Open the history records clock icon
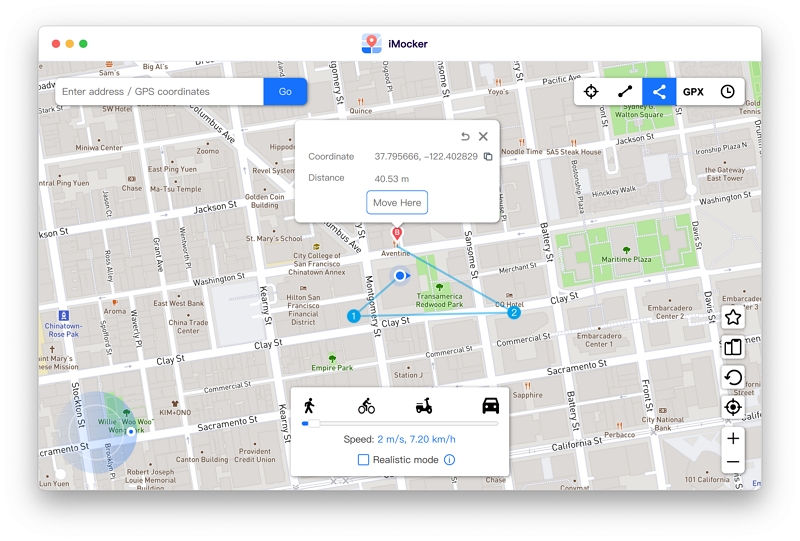The width and height of the screenshot is (800, 541). [x=728, y=92]
